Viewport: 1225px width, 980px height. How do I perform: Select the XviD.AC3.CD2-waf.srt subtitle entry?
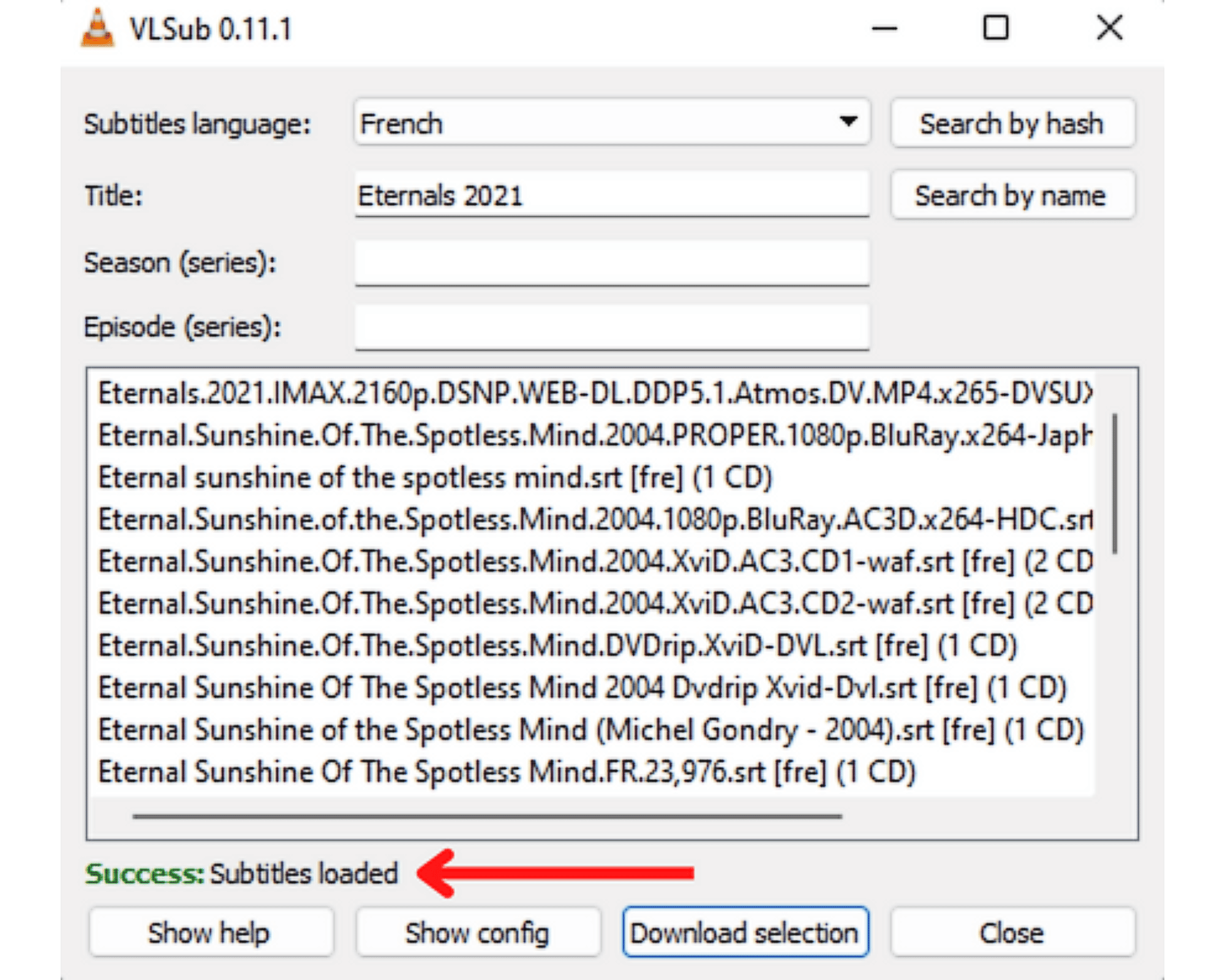click(595, 603)
